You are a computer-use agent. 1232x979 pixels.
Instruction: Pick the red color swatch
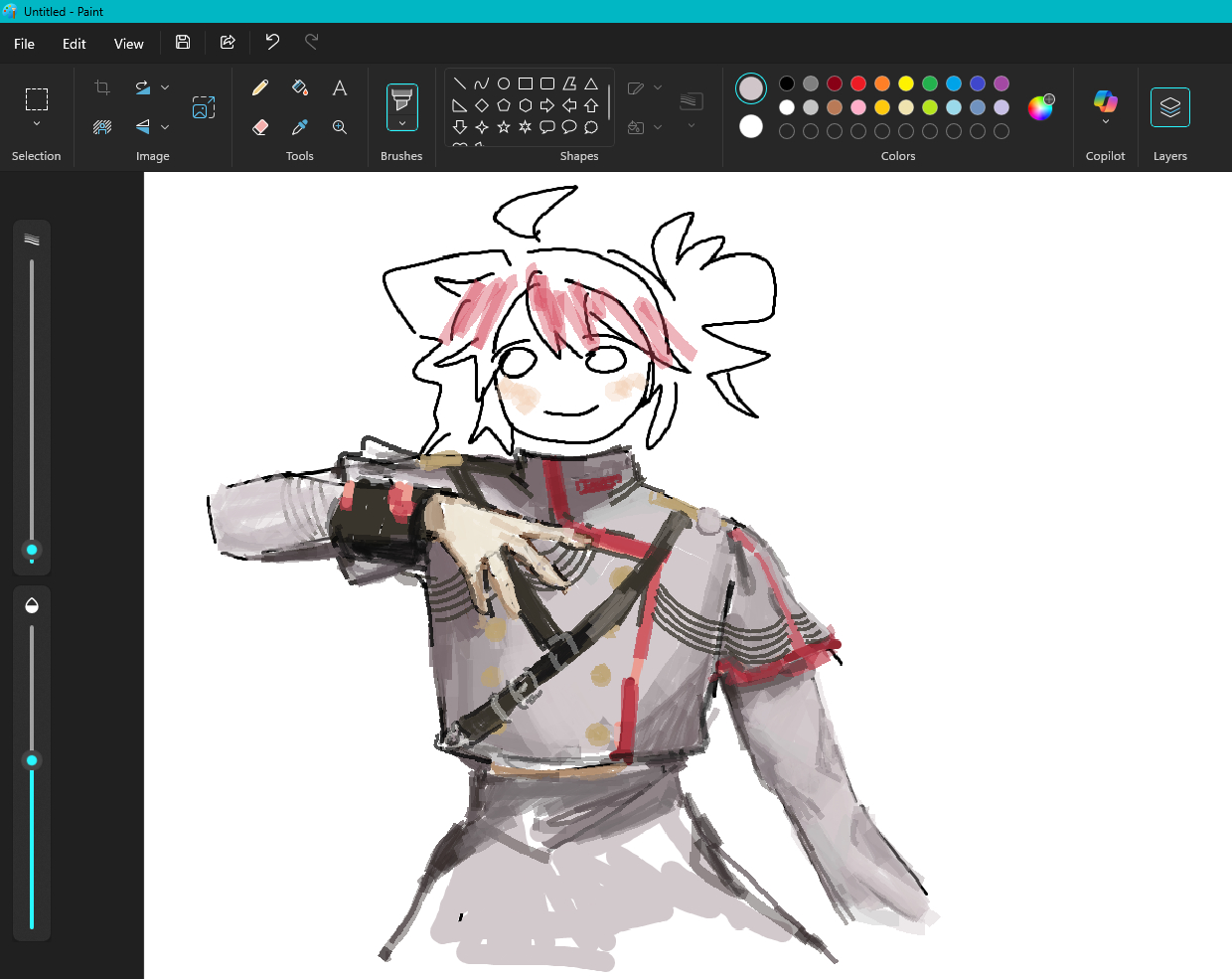coord(858,83)
